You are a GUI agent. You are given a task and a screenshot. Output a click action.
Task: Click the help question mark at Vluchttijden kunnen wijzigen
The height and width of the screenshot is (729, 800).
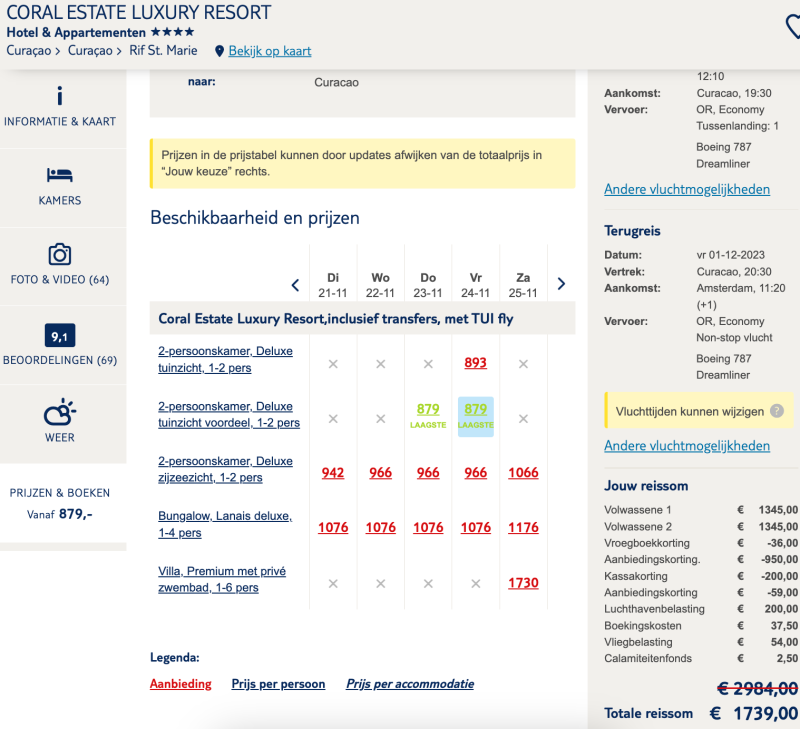tap(777, 411)
